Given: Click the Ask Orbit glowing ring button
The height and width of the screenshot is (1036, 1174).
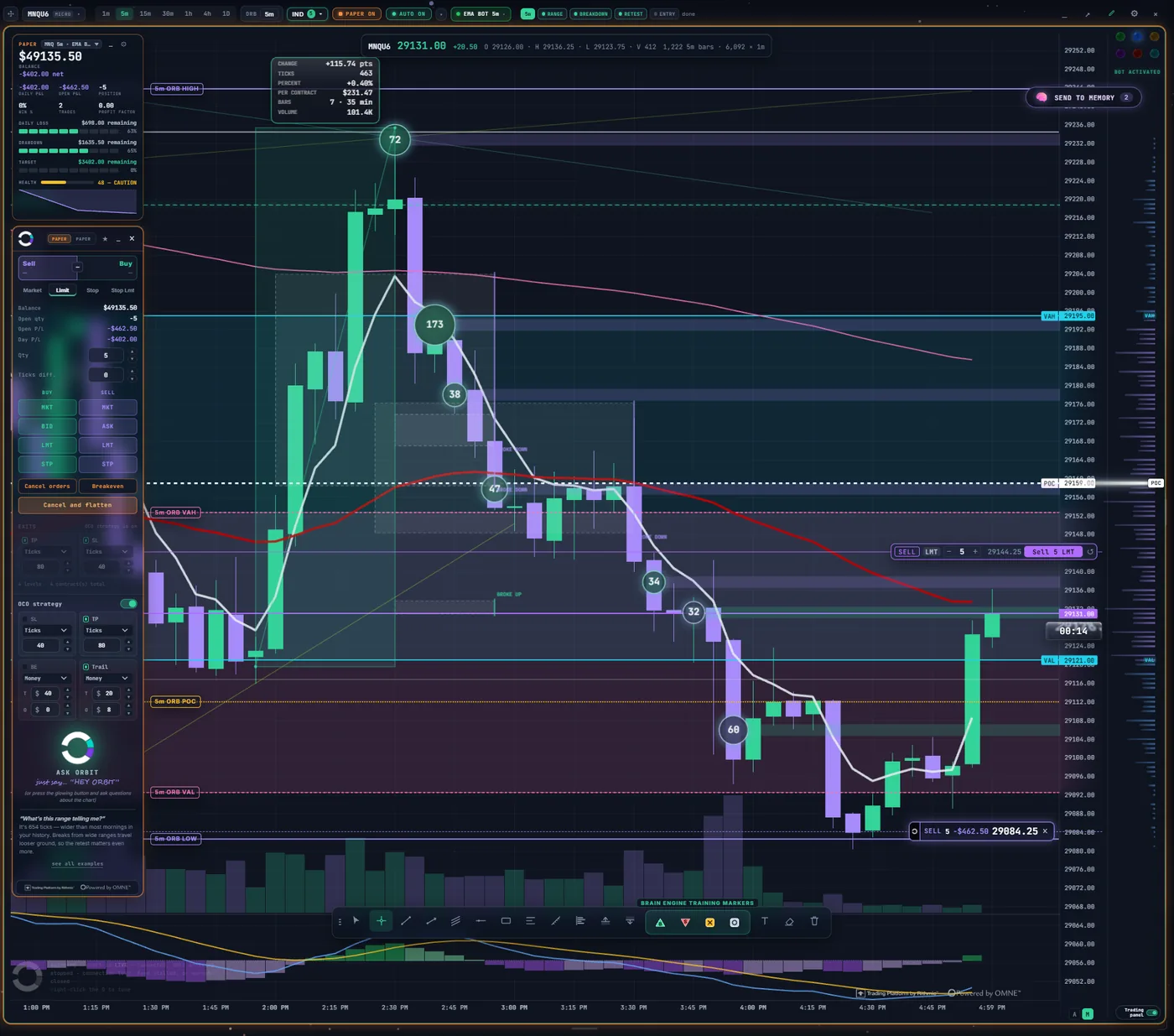Looking at the screenshot, I should point(77,747).
